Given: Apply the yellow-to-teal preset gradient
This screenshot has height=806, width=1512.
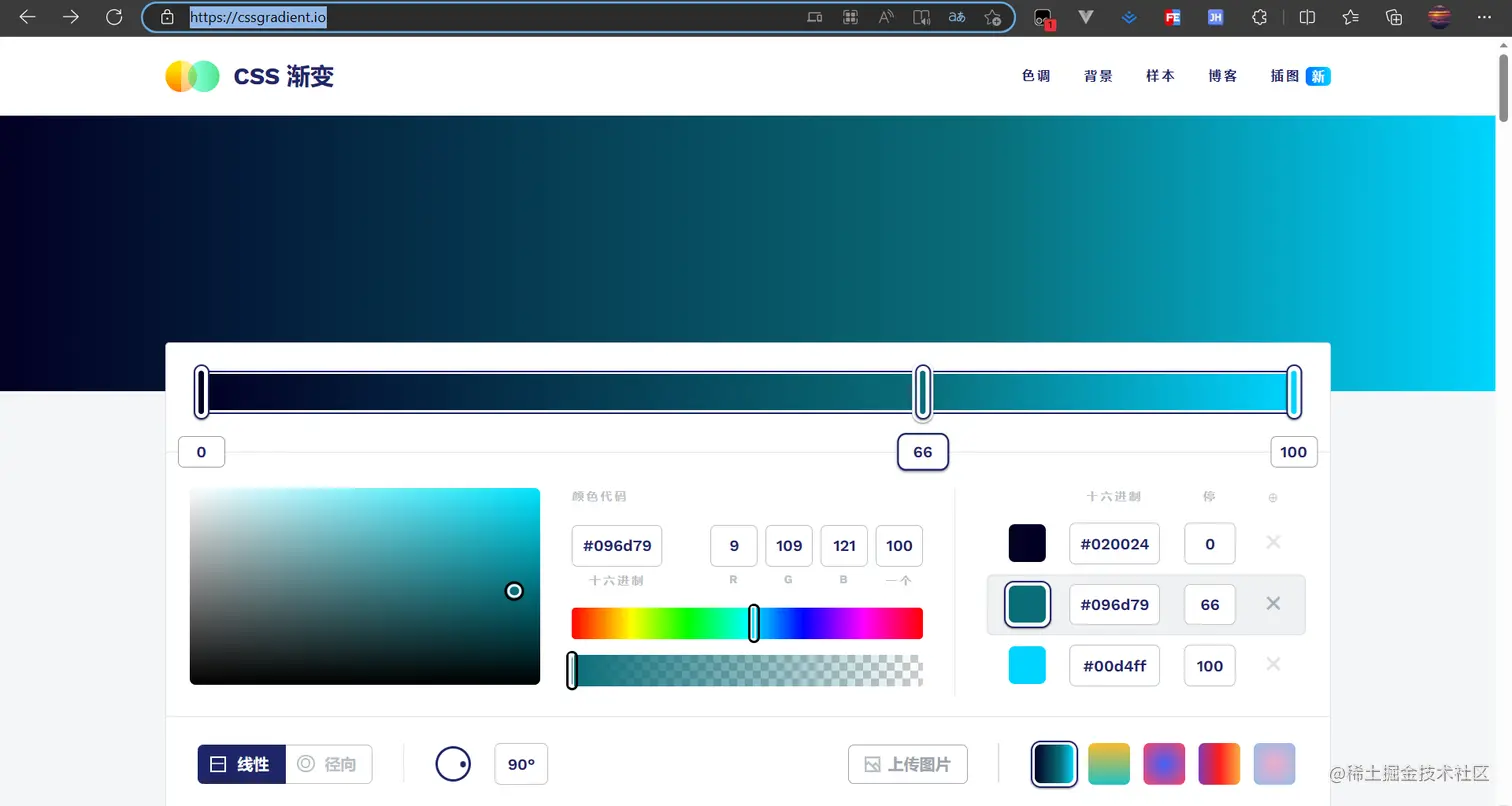Looking at the screenshot, I should tap(1109, 764).
